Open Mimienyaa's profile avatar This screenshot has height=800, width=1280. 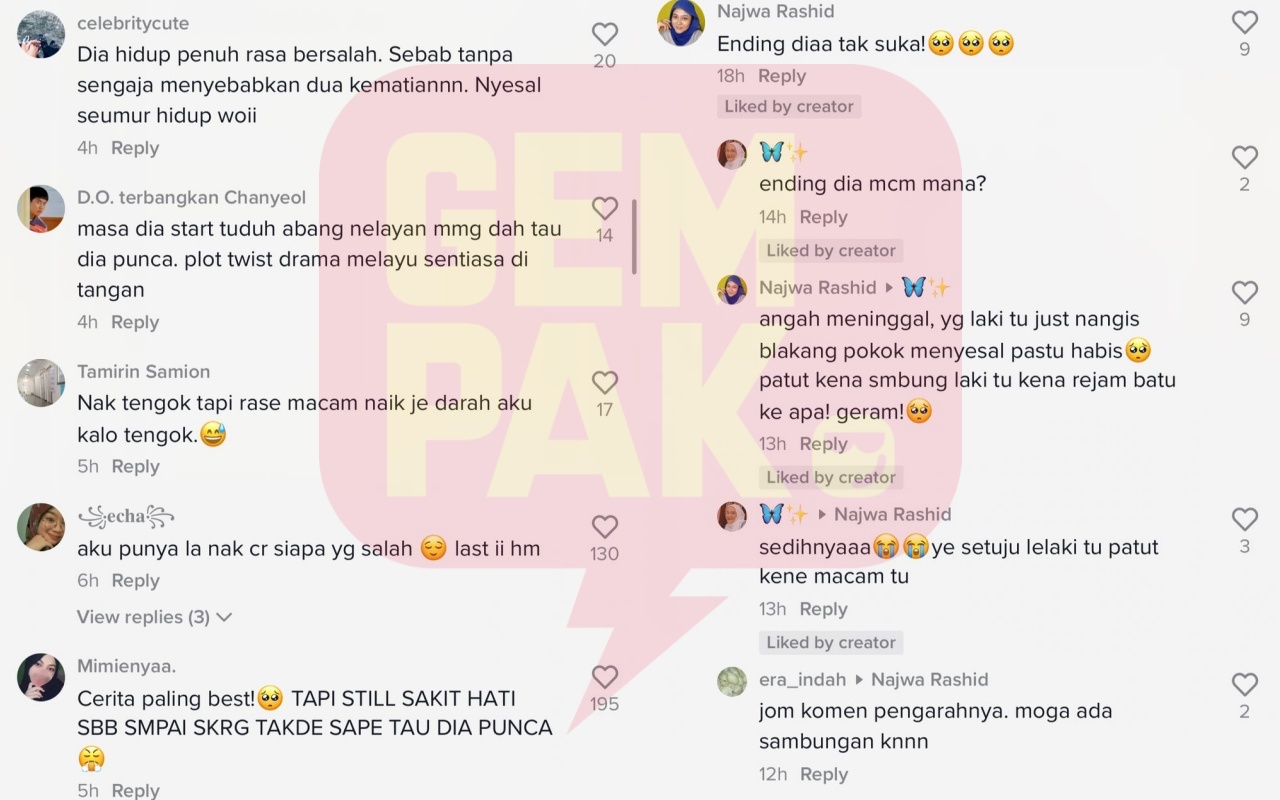tap(41, 677)
